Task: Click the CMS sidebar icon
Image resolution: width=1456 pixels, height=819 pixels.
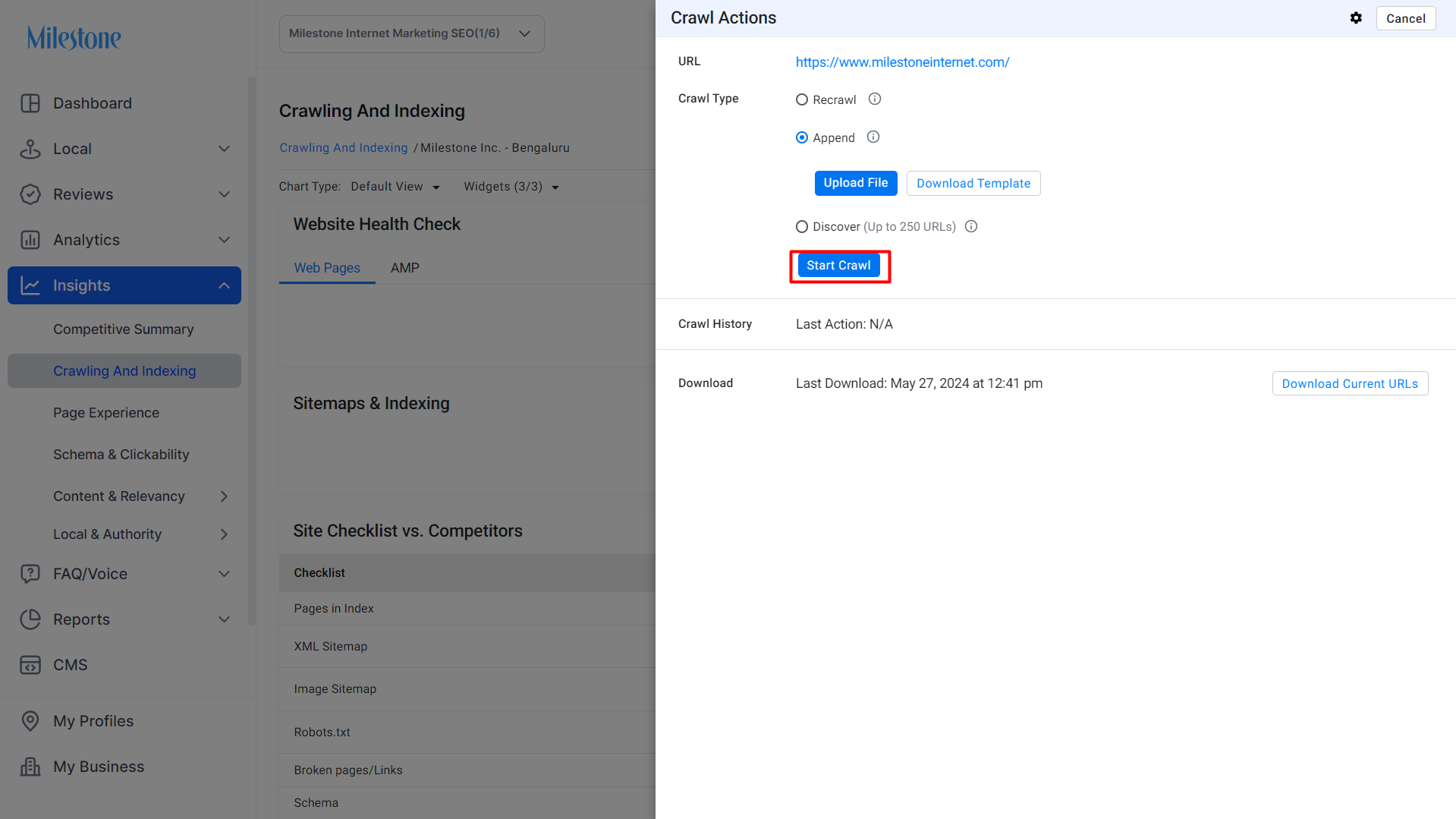Action: [x=30, y=665]
